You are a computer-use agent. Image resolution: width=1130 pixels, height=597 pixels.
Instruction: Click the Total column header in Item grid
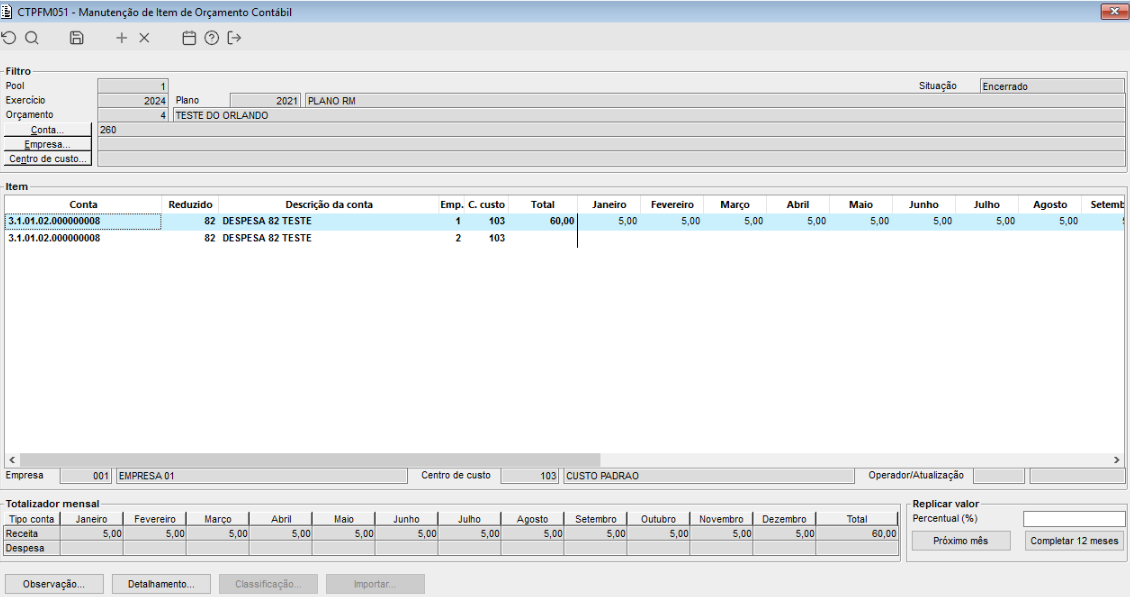tap(543, 205)
